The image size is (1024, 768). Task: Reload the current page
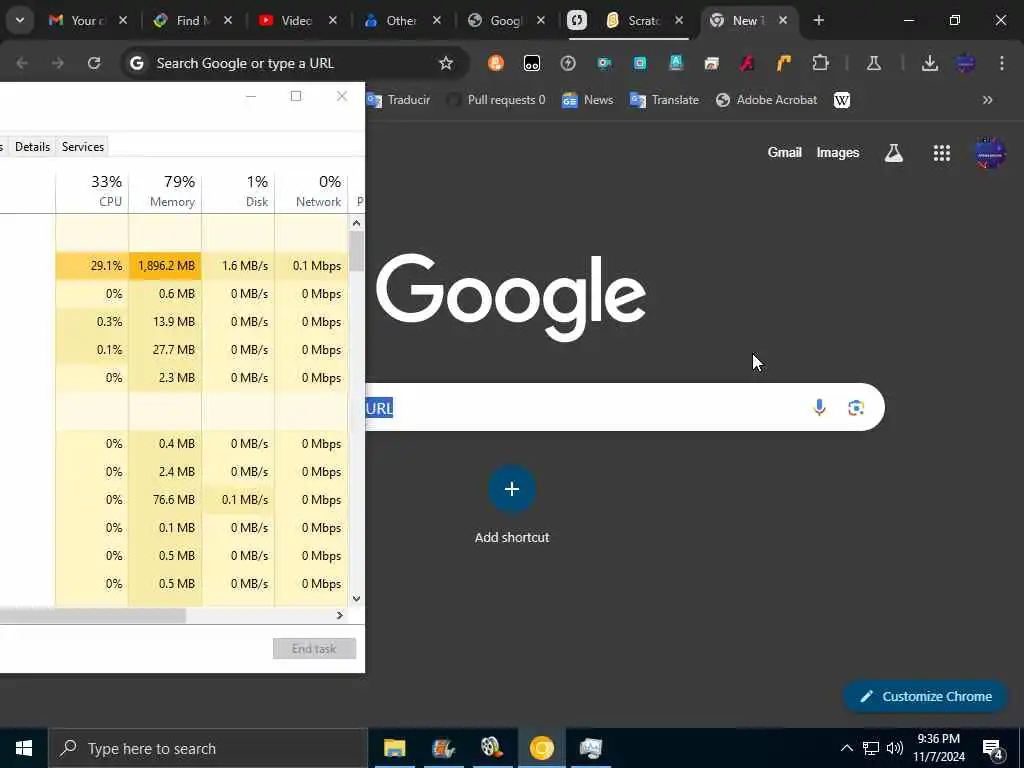94,63
